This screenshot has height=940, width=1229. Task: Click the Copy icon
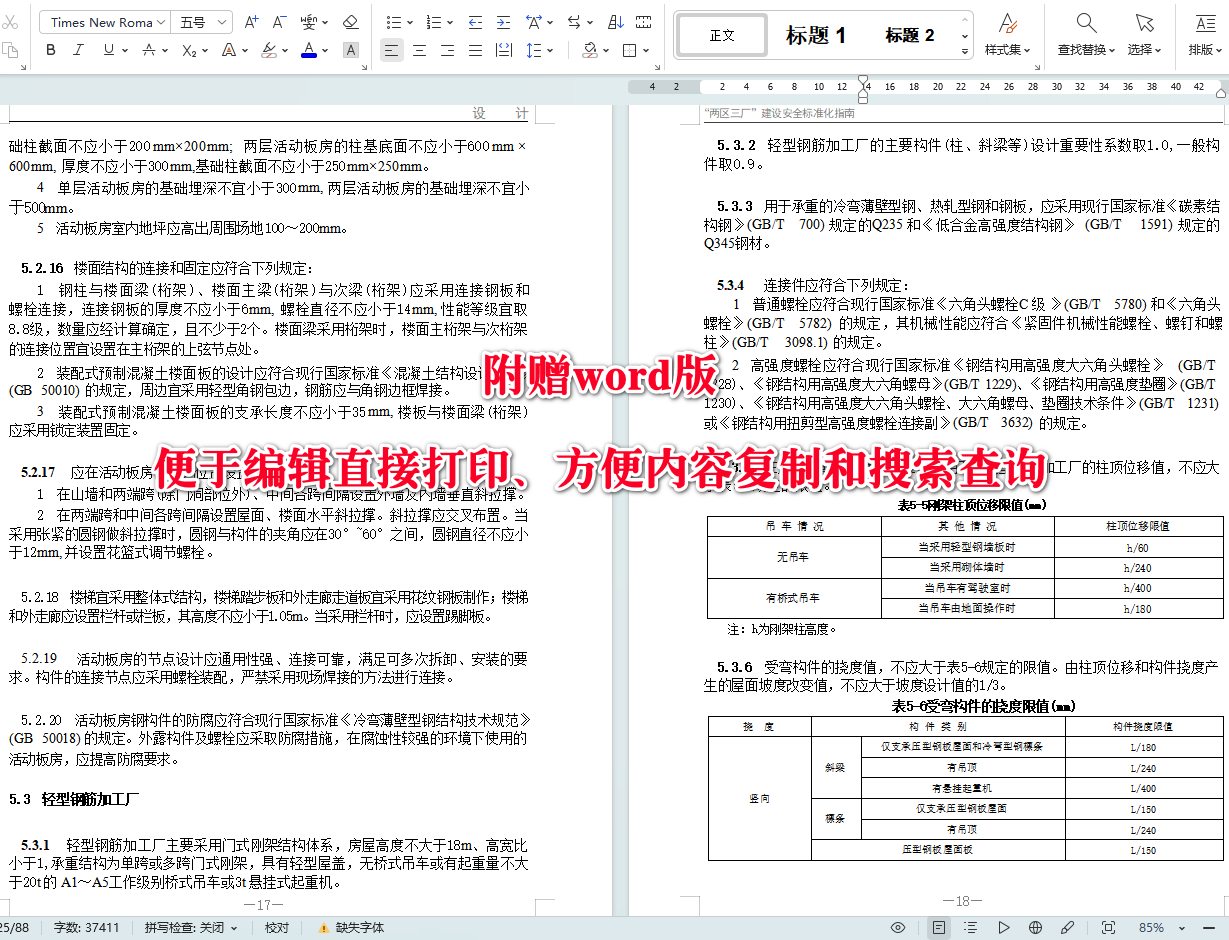point(9,49)
